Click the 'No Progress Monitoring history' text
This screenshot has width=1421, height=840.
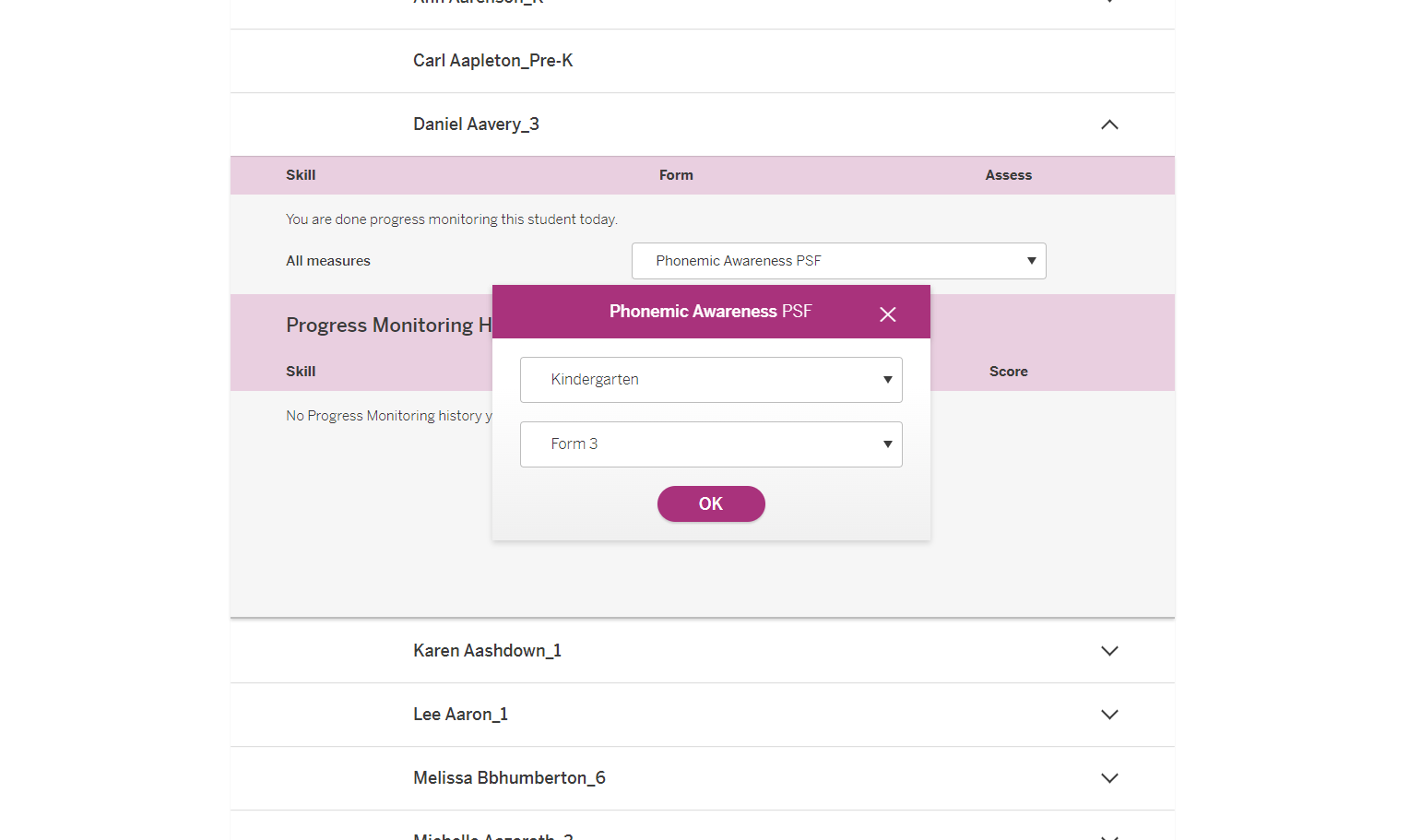tap(388, 416)
